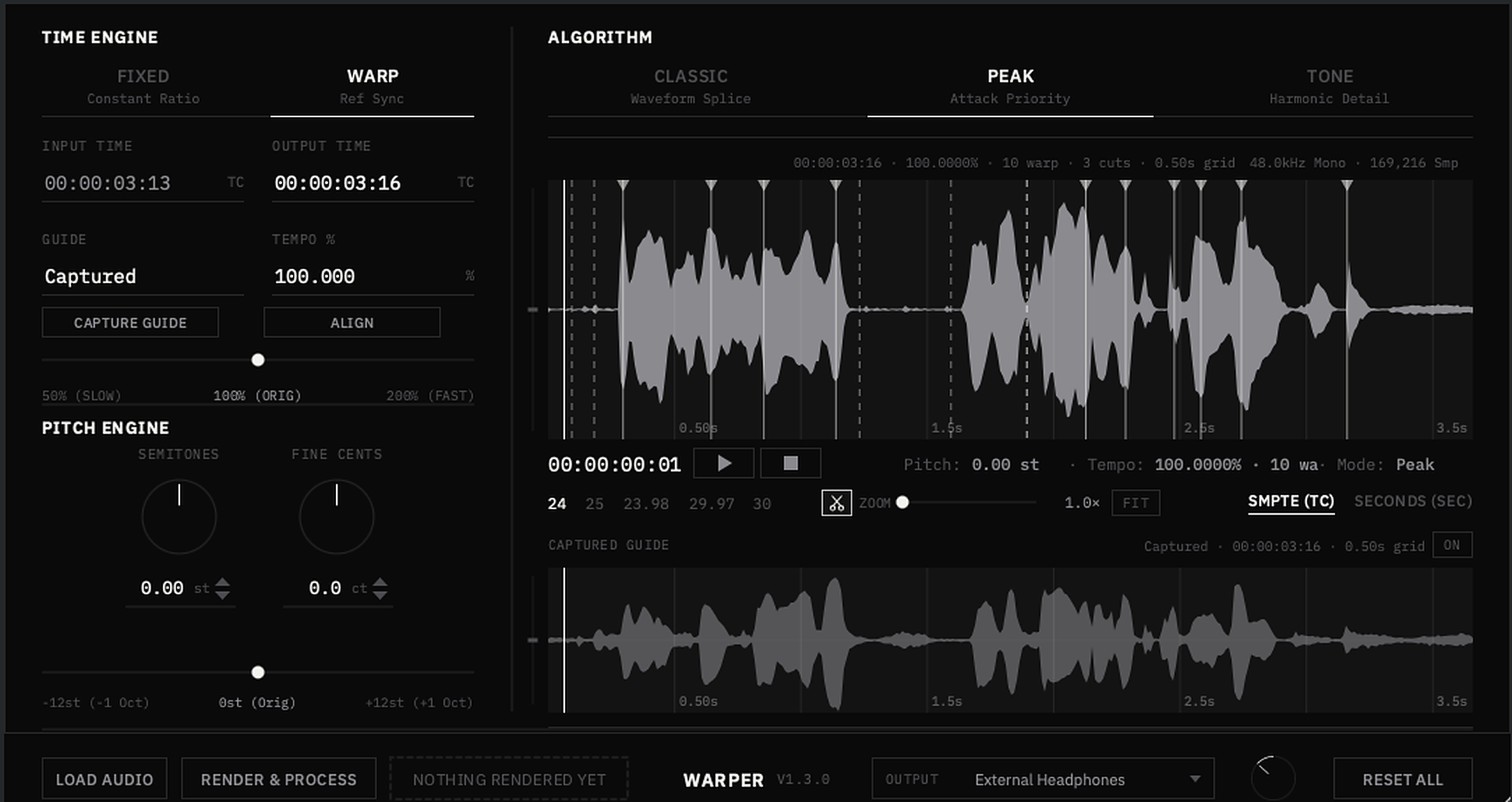Select 25 fps frame rate
The height and width of the screenshot is (802, 1512).
point(594,504)
